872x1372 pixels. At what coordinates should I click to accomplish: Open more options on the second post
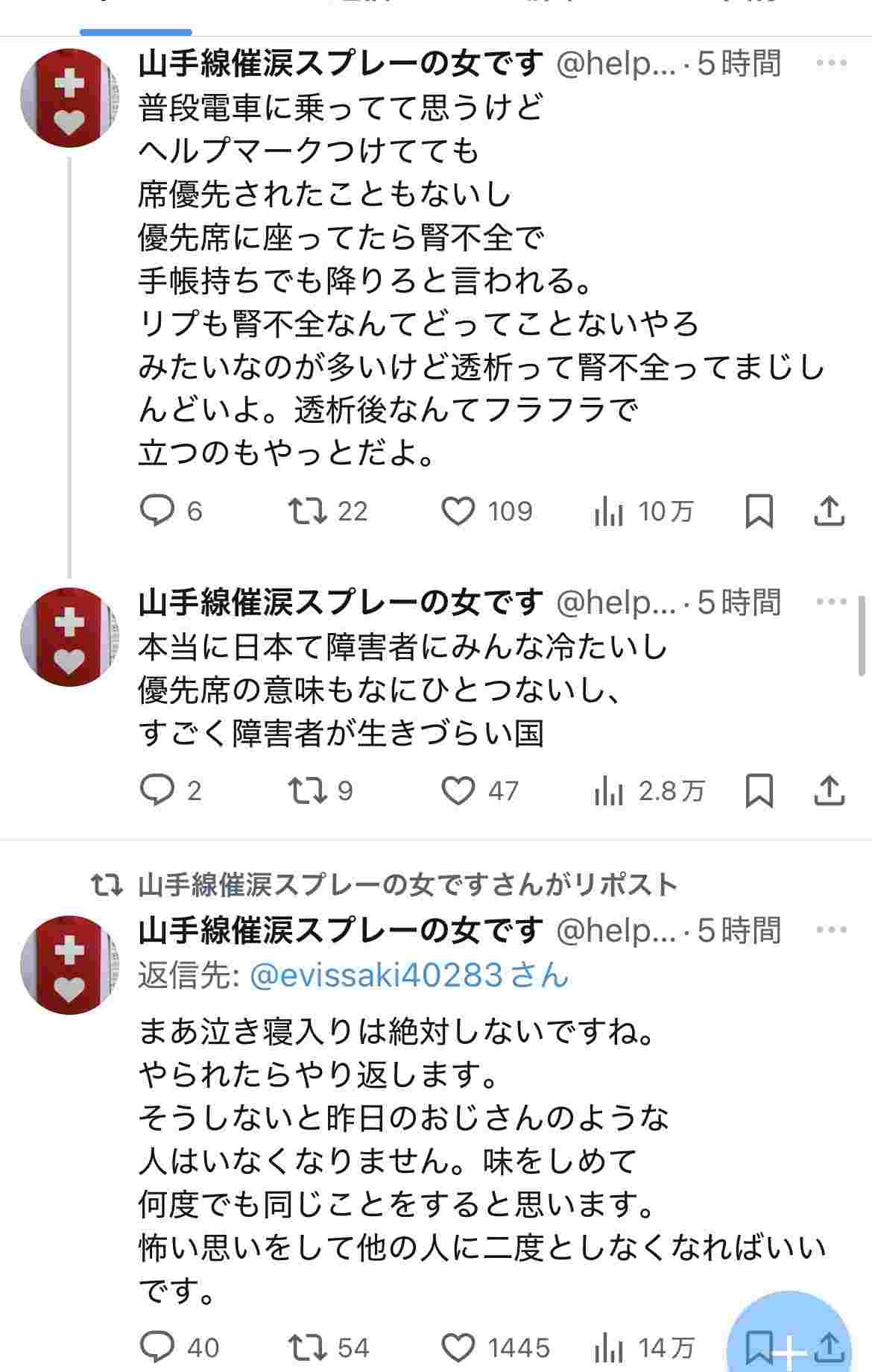pyautogui.click(x=832, y=602)
